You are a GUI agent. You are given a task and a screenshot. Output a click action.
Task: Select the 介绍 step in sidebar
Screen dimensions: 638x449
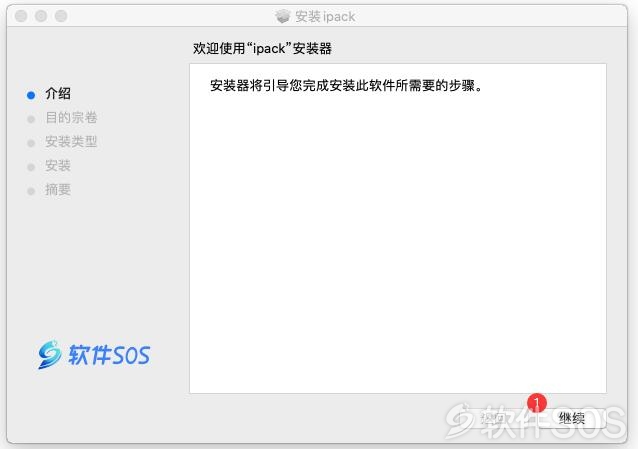58,93
